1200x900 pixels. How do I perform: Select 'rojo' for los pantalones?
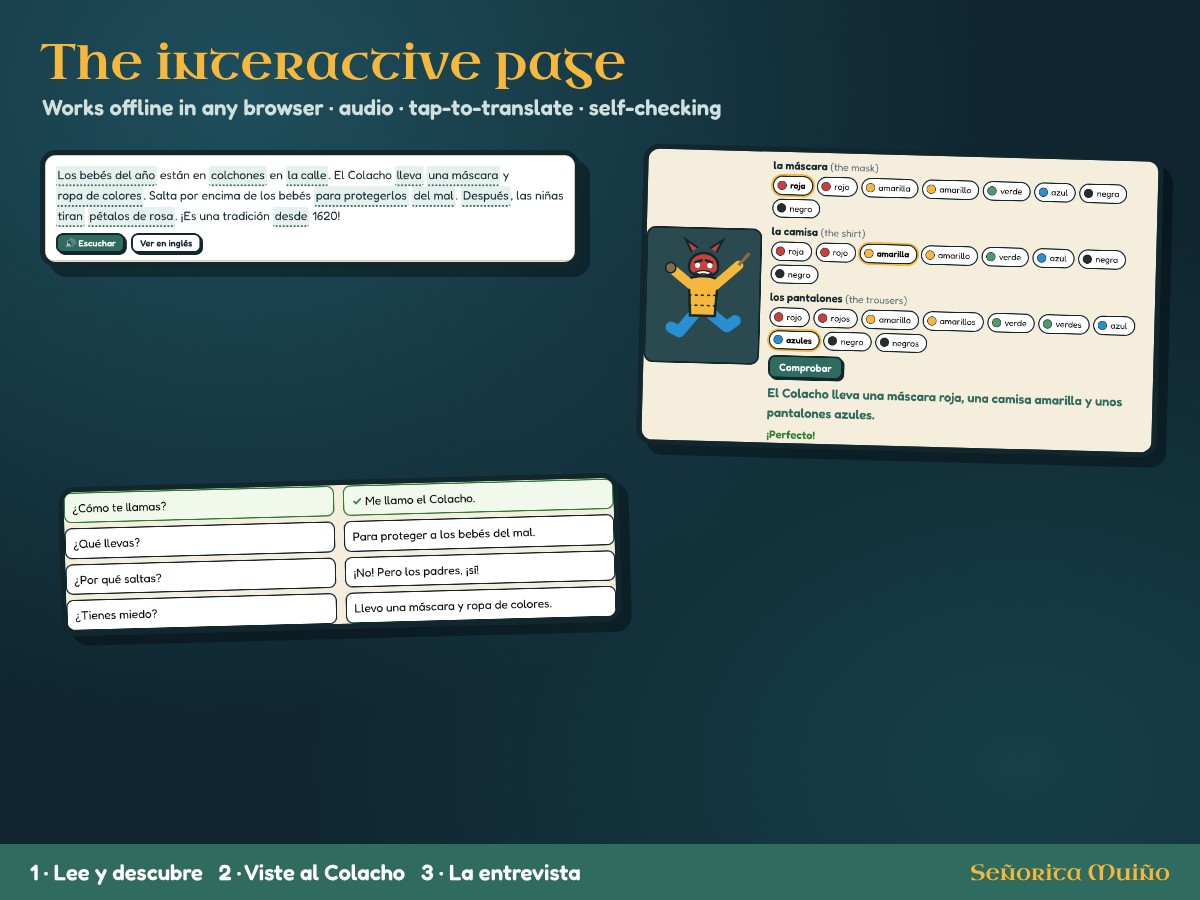coord(789,318)
